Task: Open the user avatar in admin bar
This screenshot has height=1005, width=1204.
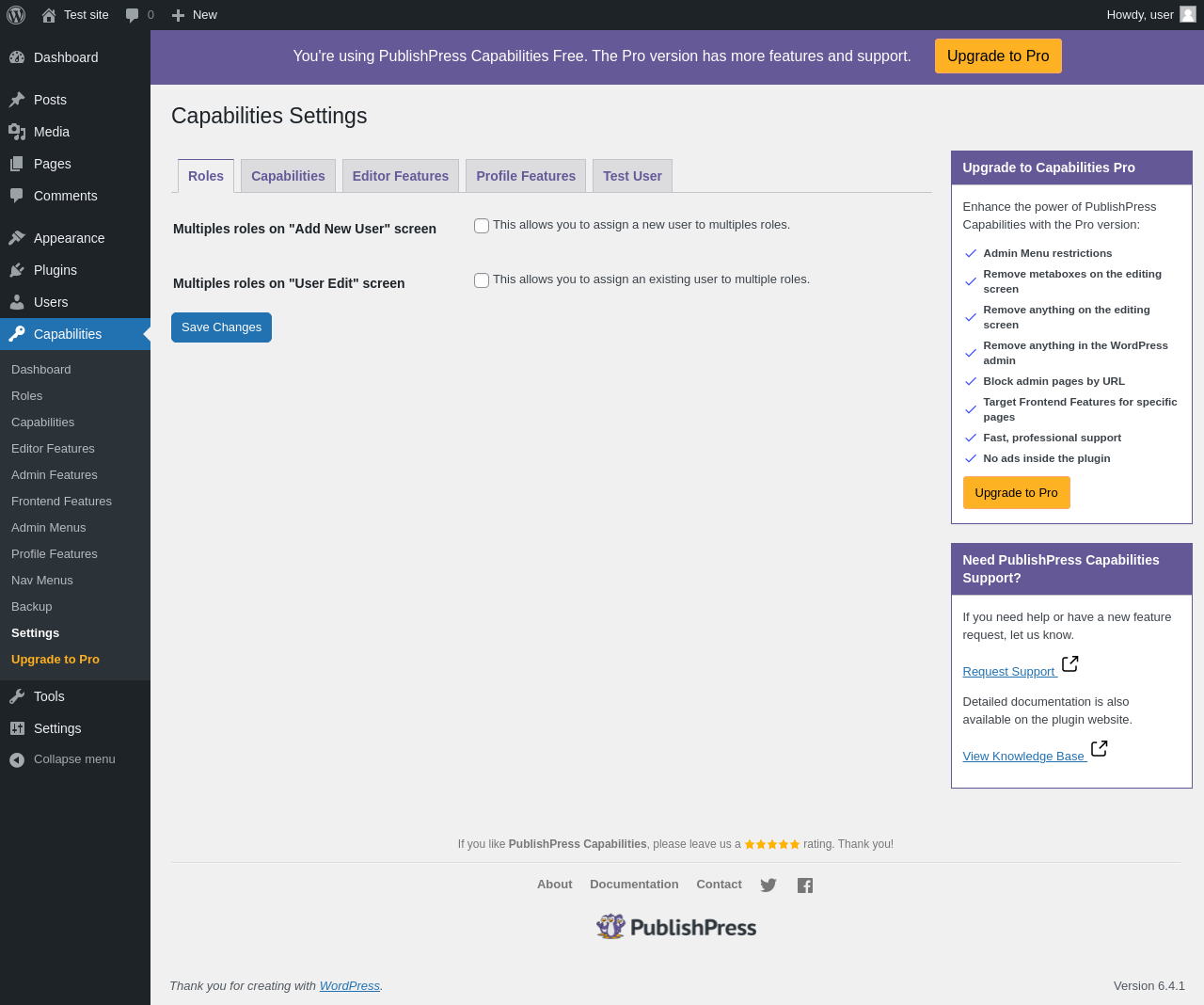Action: click(1188, 14)
